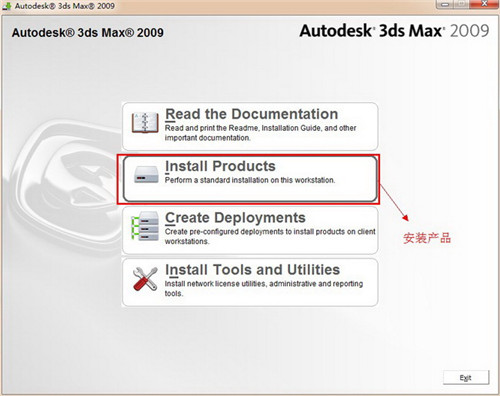Viewport: 500px width, 396px height.
Task: Choose Create Deployments heading
Action: click(235, 218)
